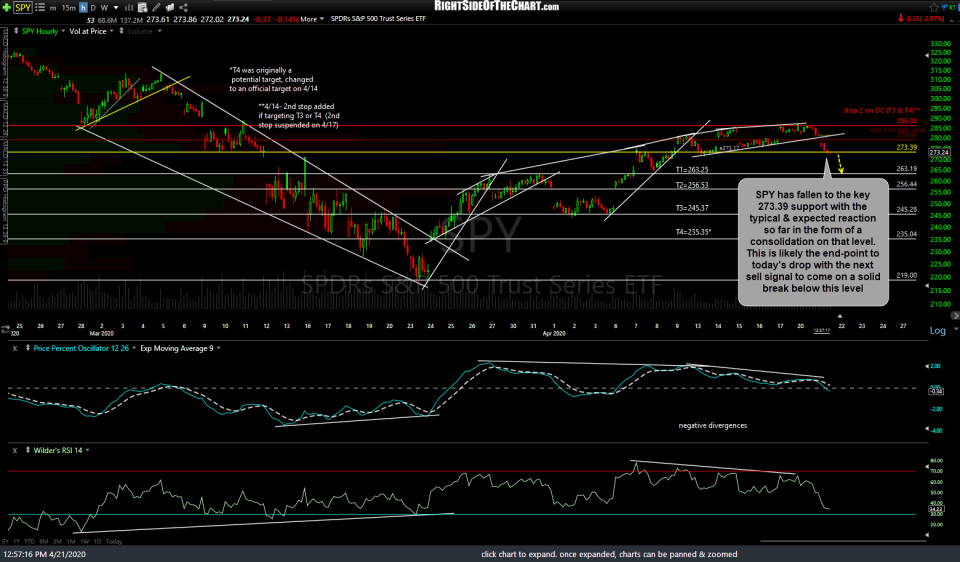Click the PPO scale collapse arrow near 2.00
The image size is (960, 562).
point(926,366)
